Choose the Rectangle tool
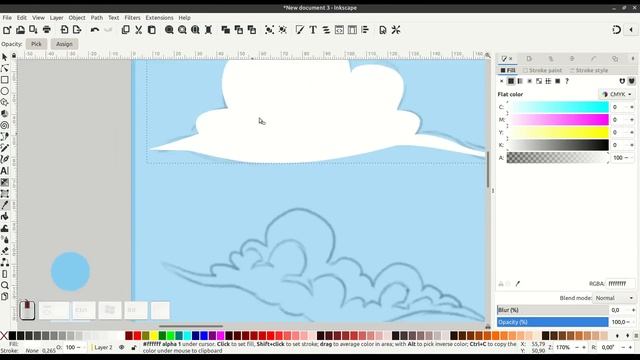This screenshot has height=360, width=640. [4, 80]
